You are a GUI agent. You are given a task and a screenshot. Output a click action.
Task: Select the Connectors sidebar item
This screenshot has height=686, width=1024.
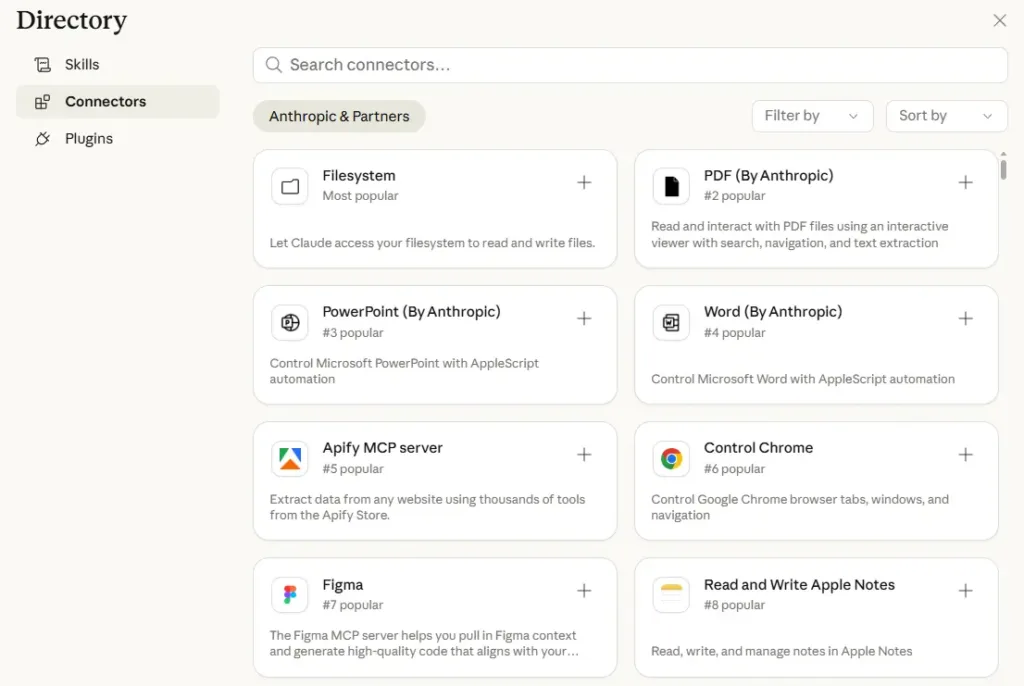[x=105, y=102]
